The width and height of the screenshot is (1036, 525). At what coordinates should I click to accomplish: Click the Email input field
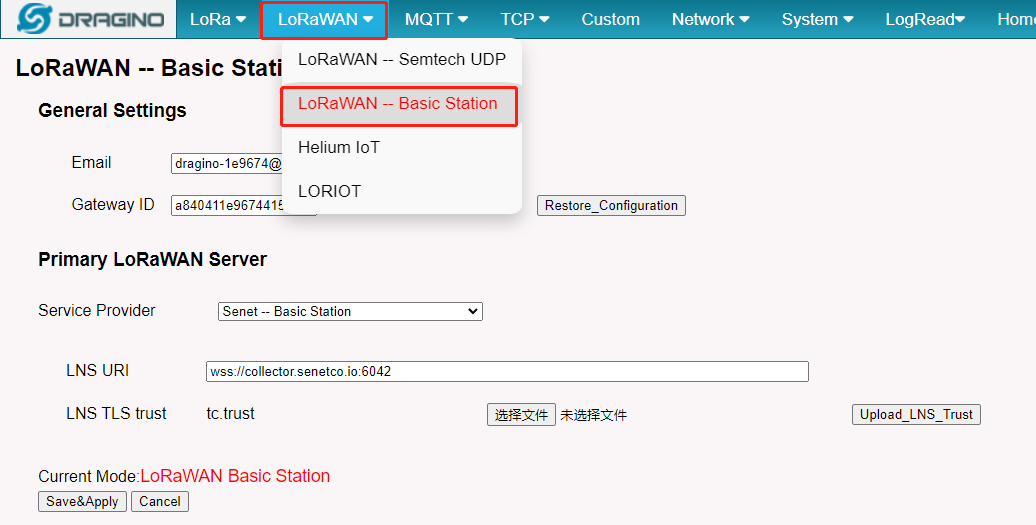[x=227, y=164]
